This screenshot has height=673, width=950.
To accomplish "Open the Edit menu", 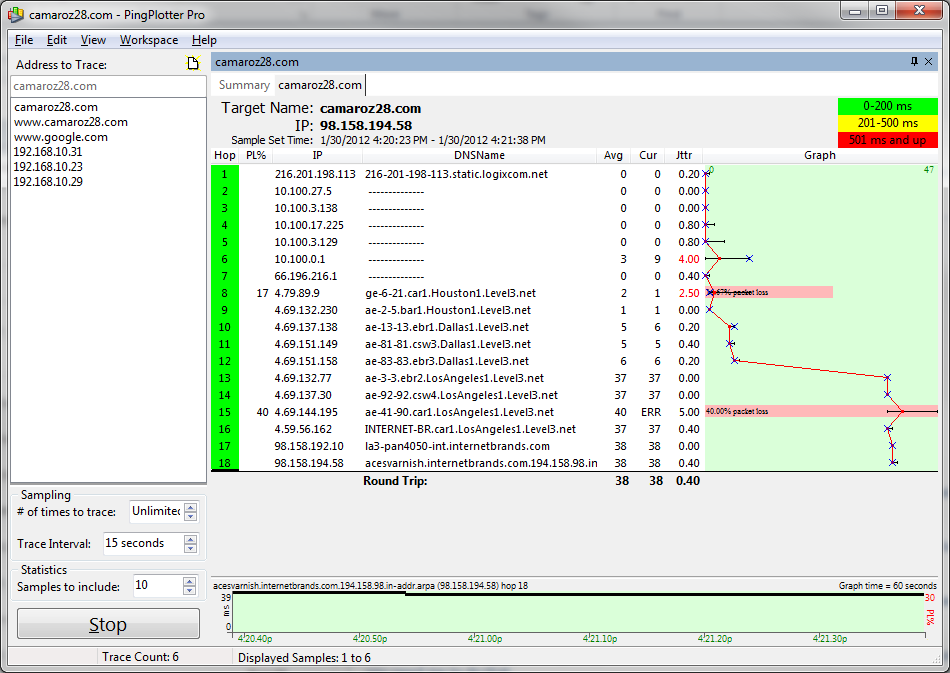I will [x=56, y=40].
